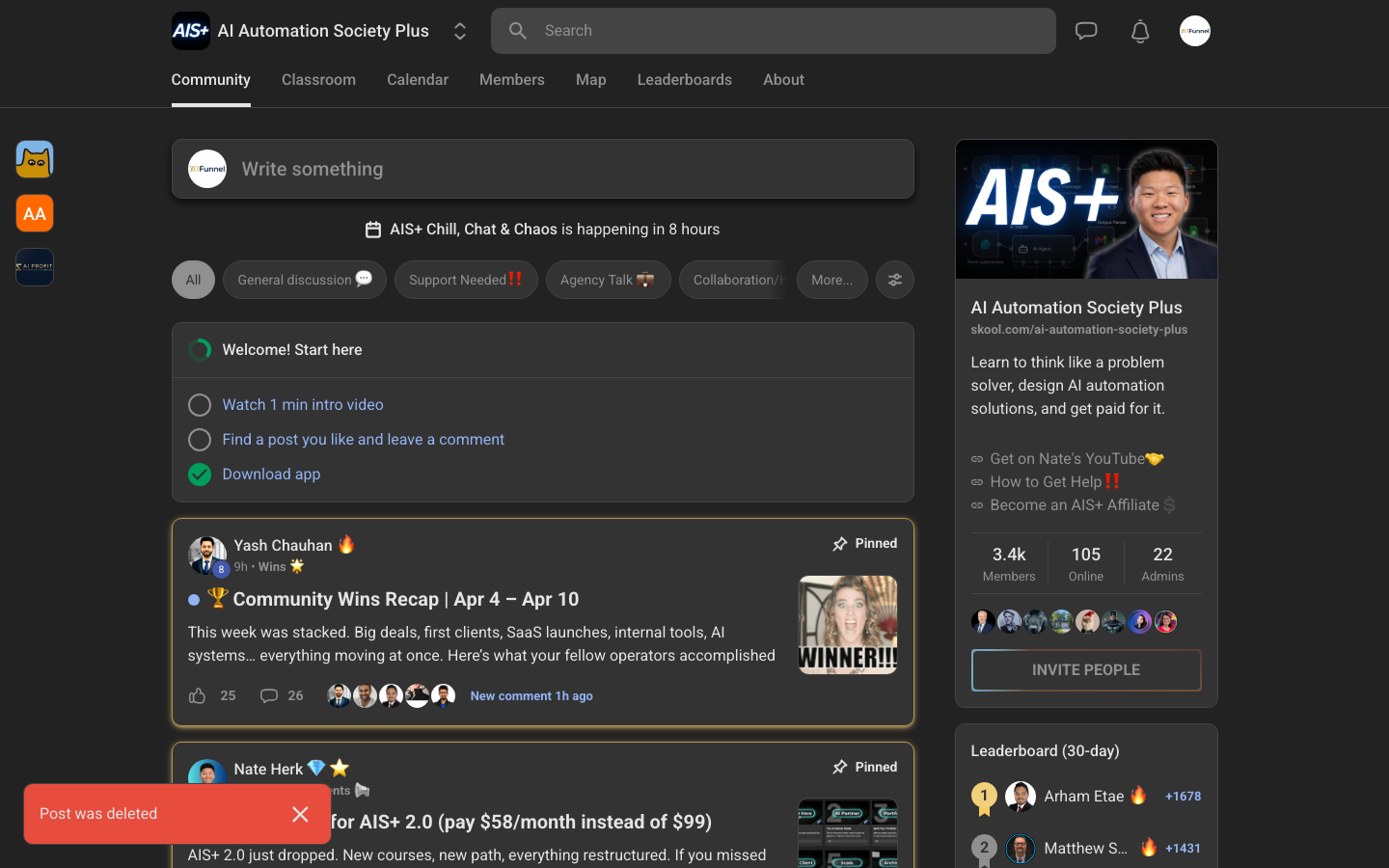Open AIS+ 2.0 post thumbnail

coord(848,833)
